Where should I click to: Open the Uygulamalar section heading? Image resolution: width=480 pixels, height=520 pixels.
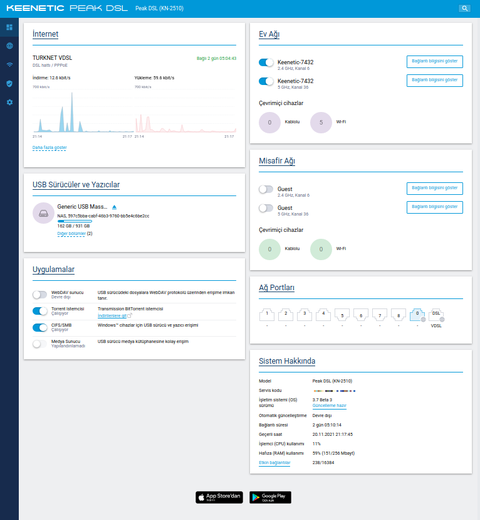coord(53,270)
